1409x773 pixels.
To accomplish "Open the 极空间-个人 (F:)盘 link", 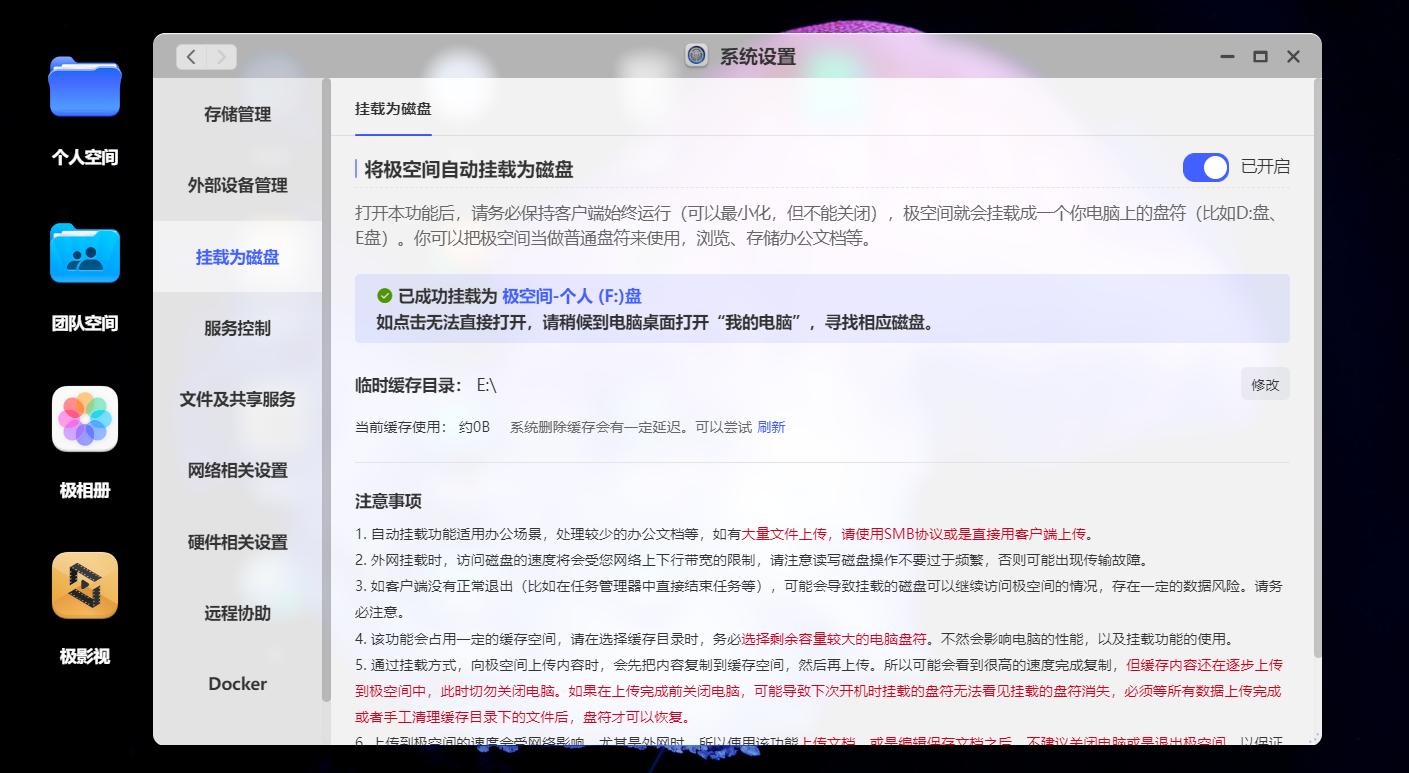I will pyautogui.click(x=572, y=296).
